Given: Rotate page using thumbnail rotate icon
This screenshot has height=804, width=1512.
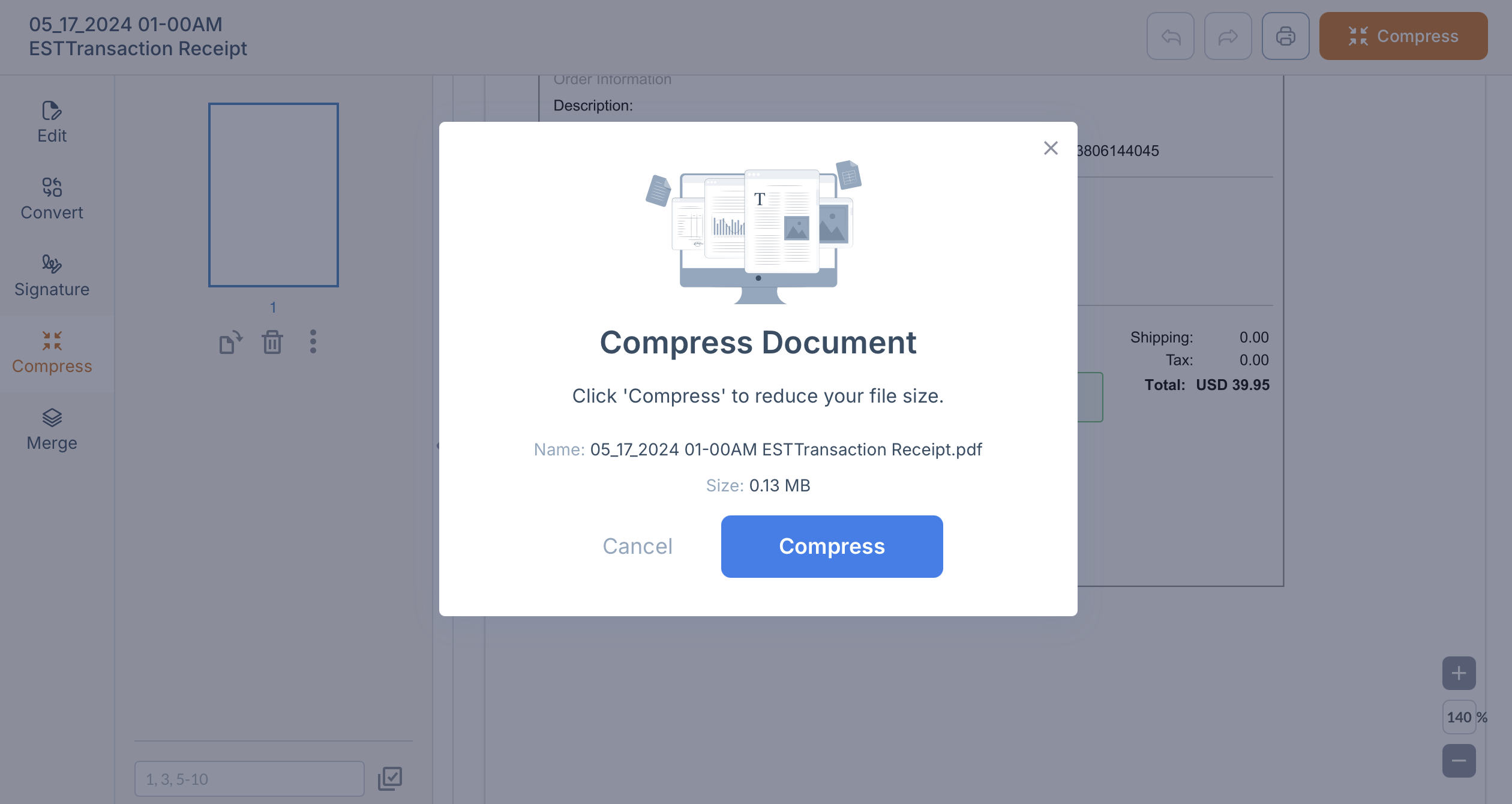Looking at the screenshot, I should (x=230, y=343).
